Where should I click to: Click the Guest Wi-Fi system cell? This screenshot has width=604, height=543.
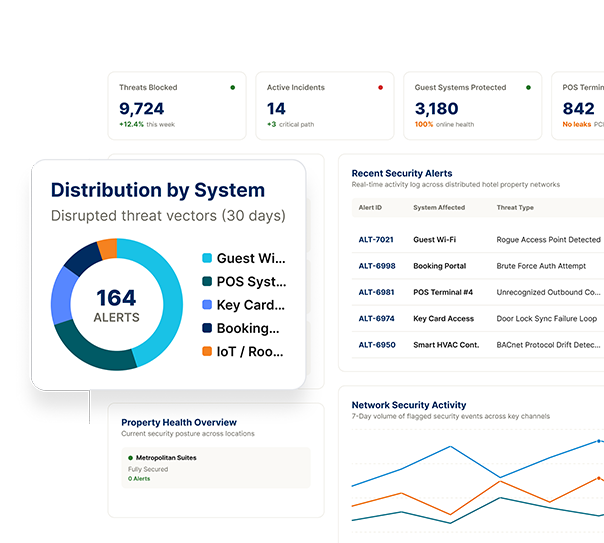(435, 240)
